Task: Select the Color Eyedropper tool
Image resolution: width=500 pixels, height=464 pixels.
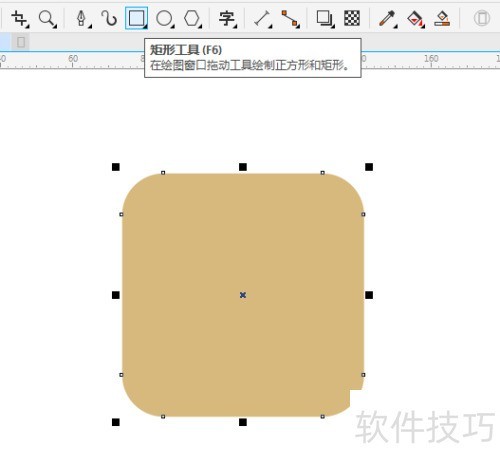Action: [387, 18]
